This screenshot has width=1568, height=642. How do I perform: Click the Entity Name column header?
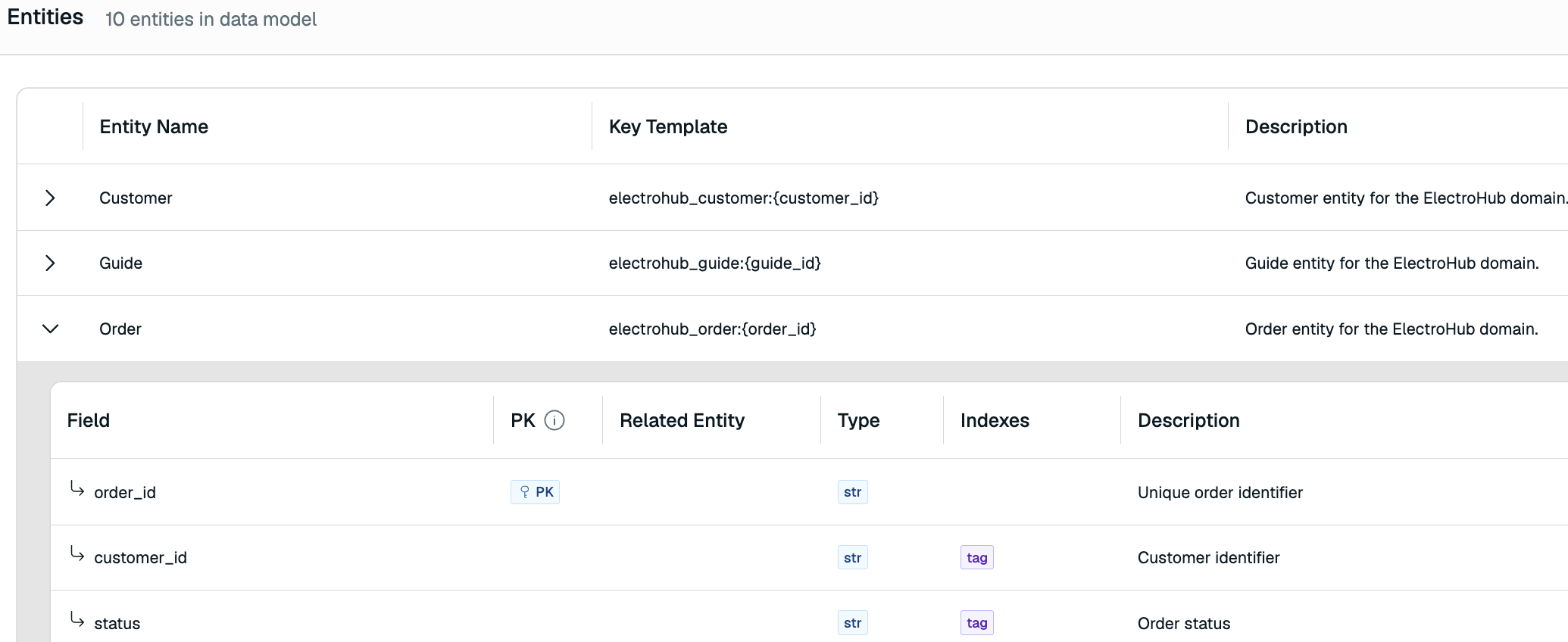(154, 126)
